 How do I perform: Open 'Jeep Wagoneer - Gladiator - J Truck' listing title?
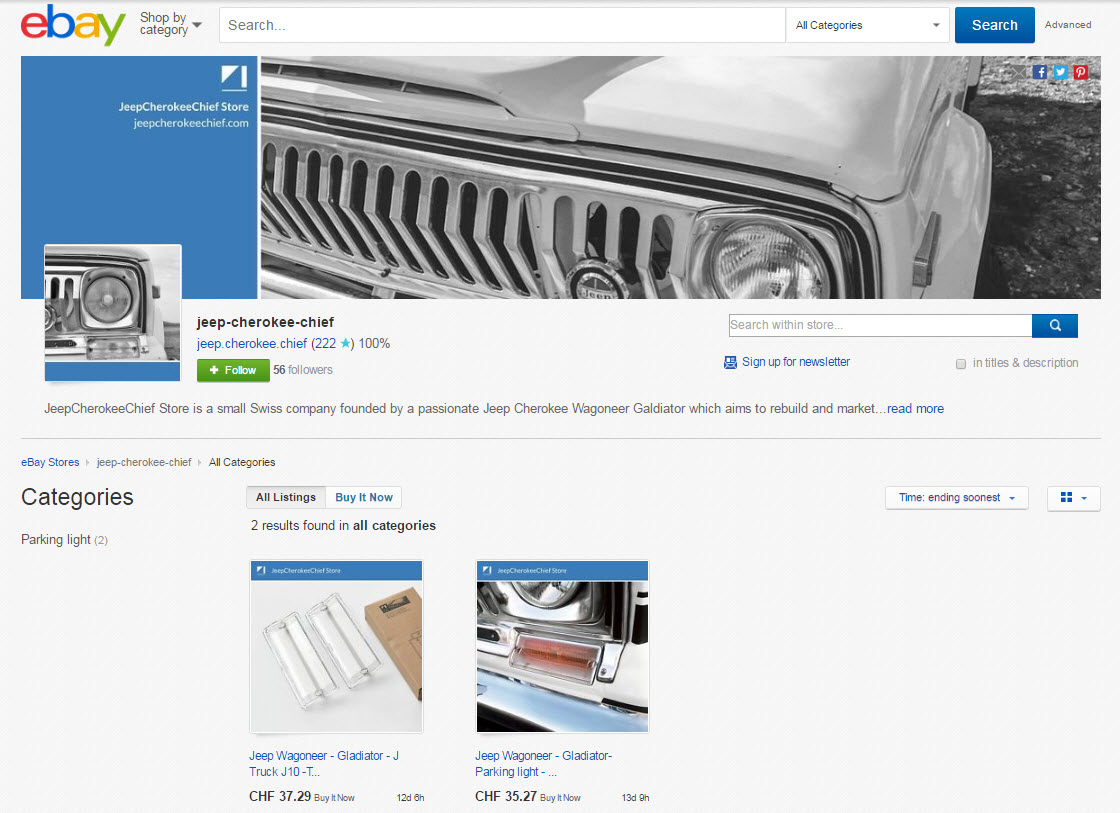pyautogui.click(x=324, y=764)
